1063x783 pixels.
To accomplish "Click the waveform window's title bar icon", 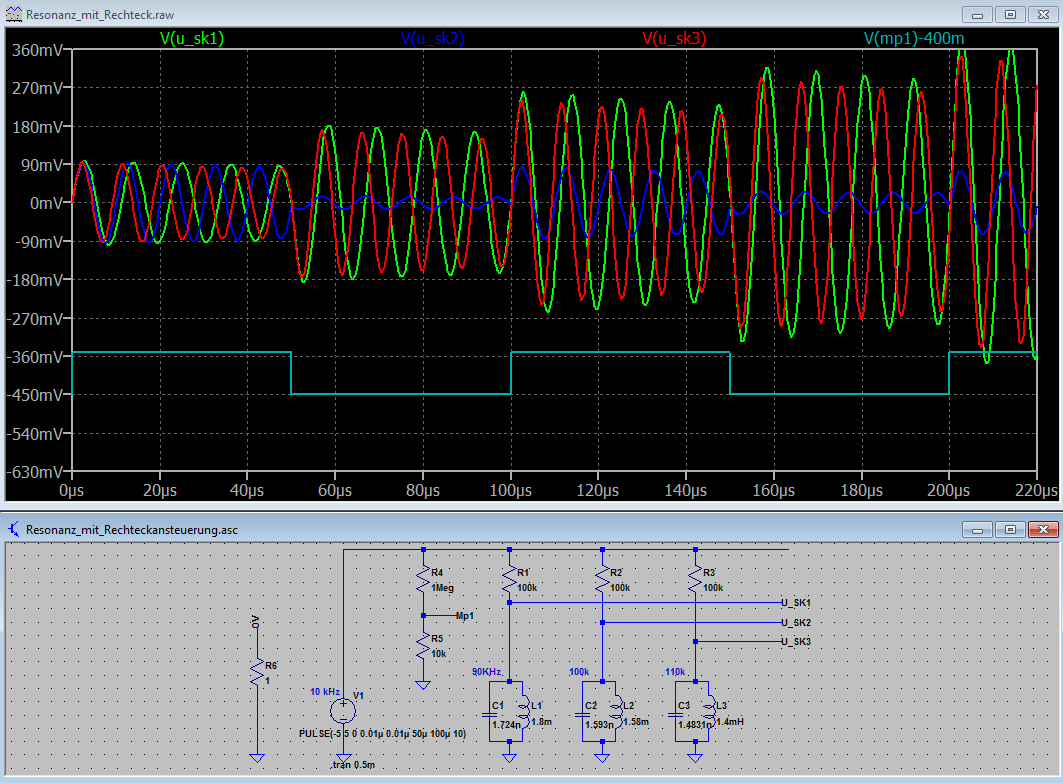I will (15, 15).
